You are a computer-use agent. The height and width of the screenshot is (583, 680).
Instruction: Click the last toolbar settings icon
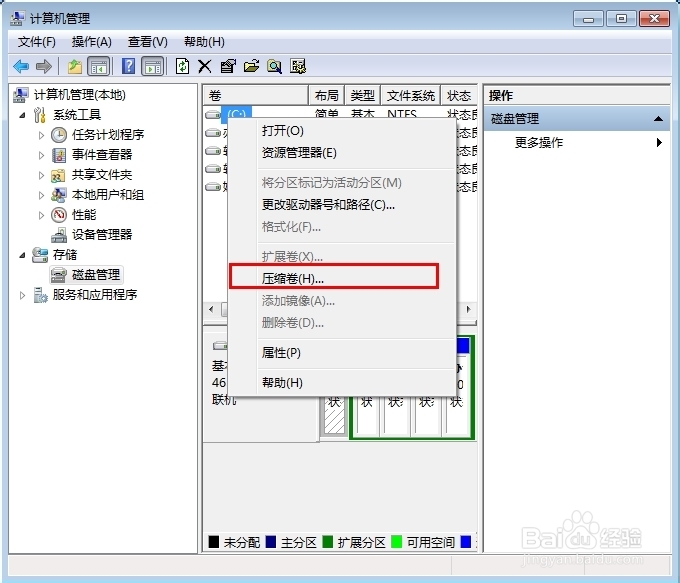click(x=298, y=66)
